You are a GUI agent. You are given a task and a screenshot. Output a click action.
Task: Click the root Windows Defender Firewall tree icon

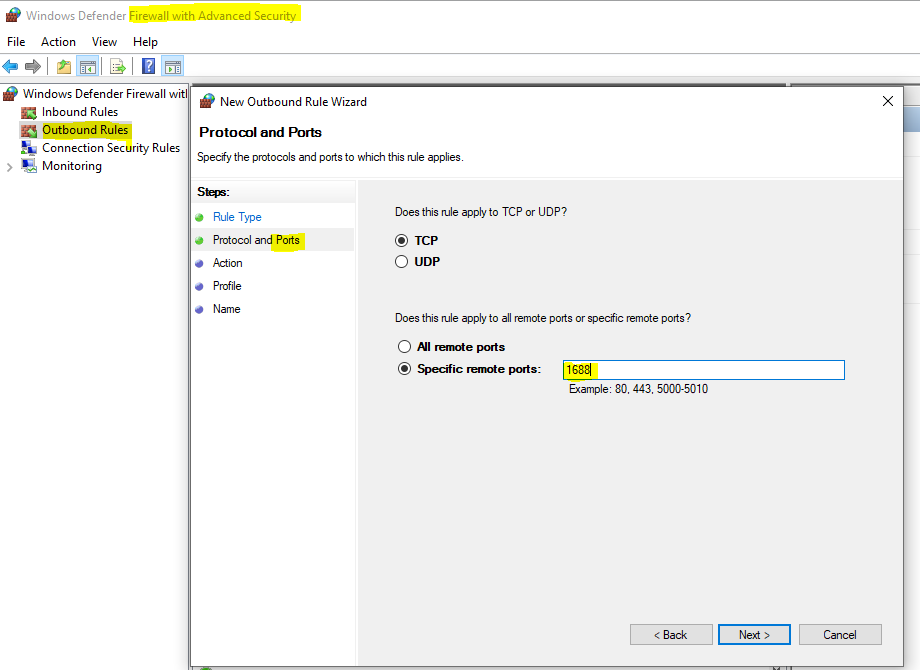tap(11, 94)
